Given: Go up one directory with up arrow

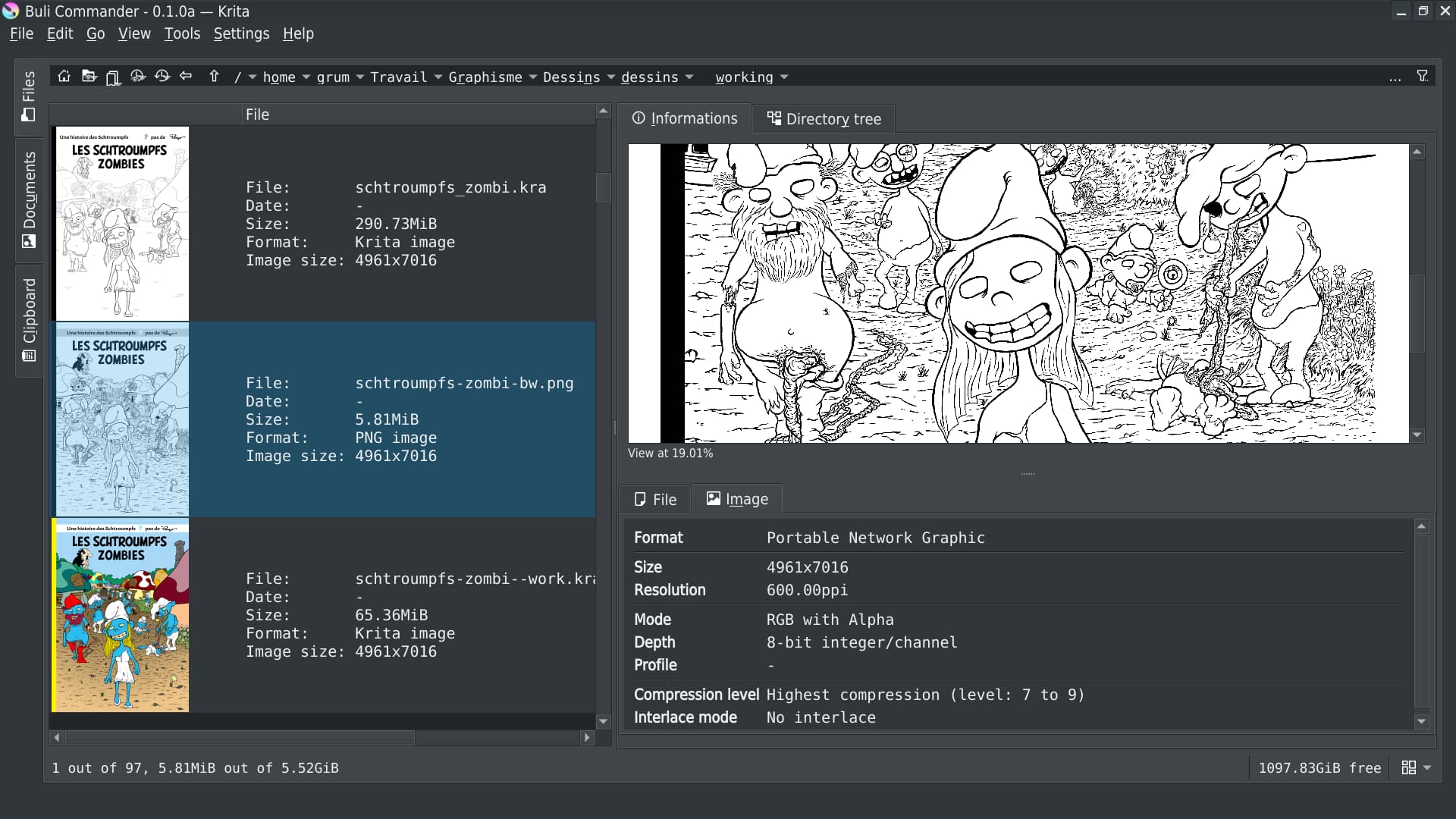Looking at the screenshot, I should (214, 77).
